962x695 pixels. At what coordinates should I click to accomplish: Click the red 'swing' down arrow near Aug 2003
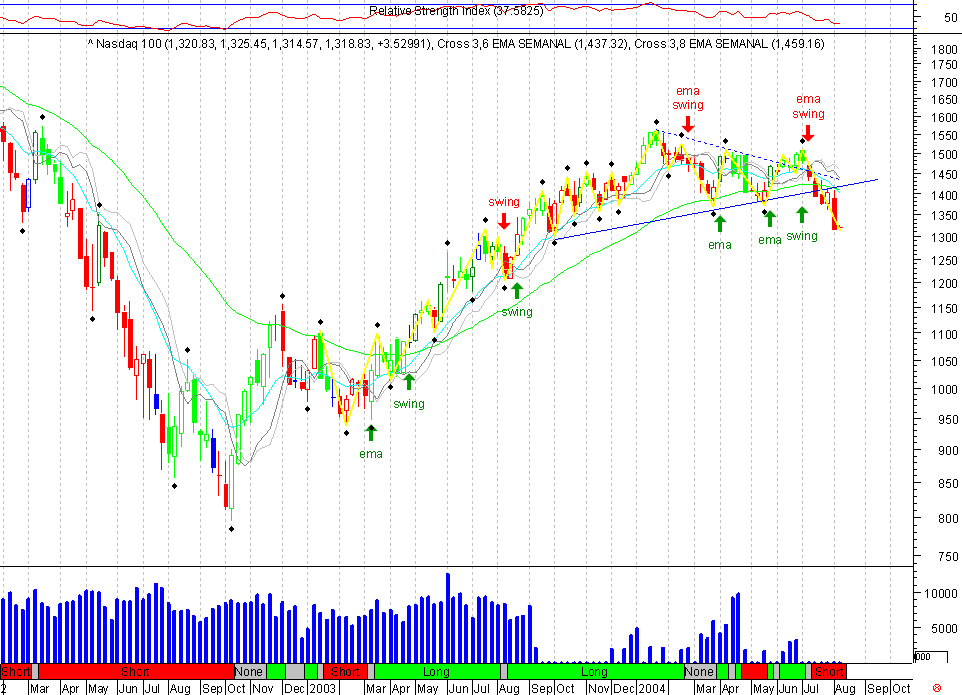coord(504,221)
